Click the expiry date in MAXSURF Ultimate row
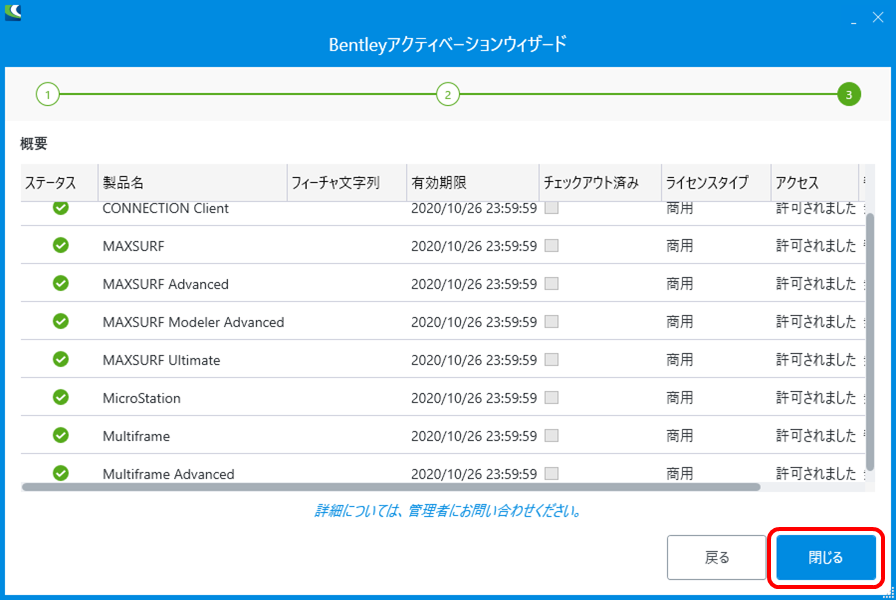896x600 pixels. [x=474, y=360]
